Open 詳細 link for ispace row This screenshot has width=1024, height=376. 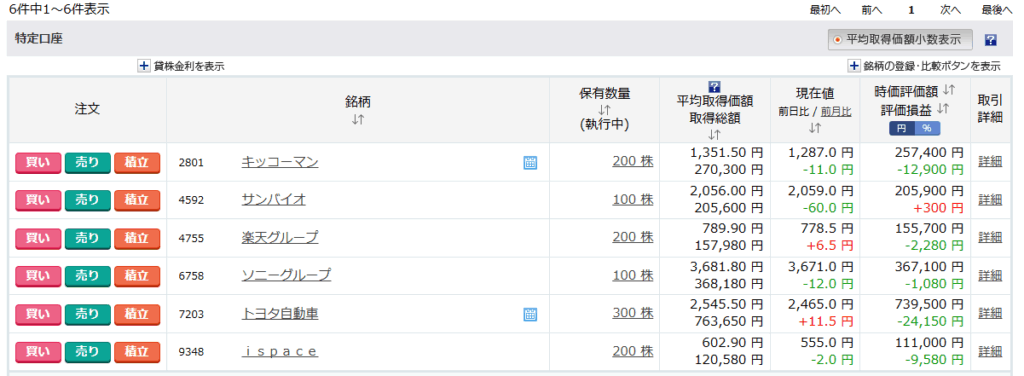[x=990, y=351]
